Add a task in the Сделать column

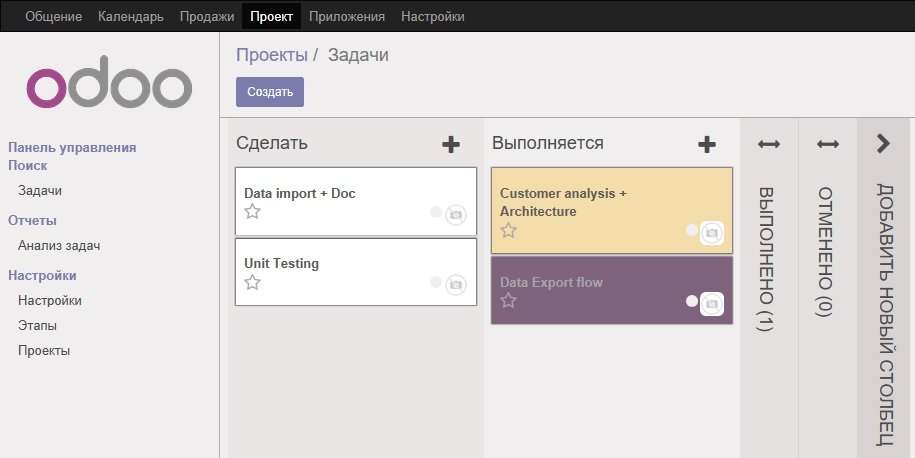pos(450,144)
